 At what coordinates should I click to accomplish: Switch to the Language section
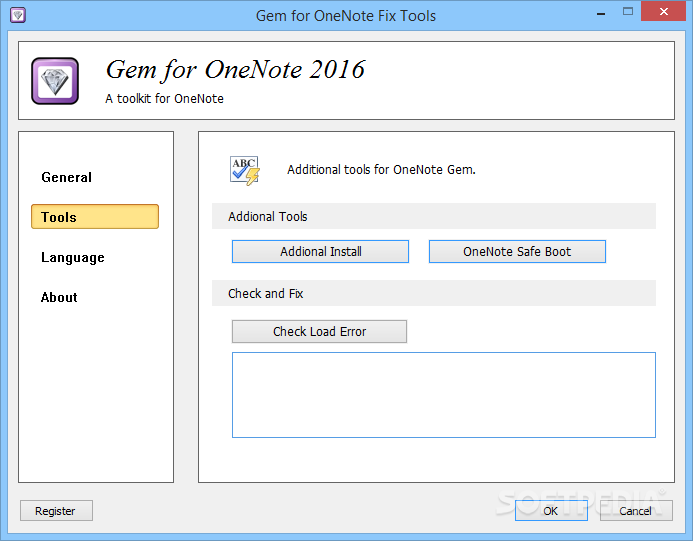(73, 257)
